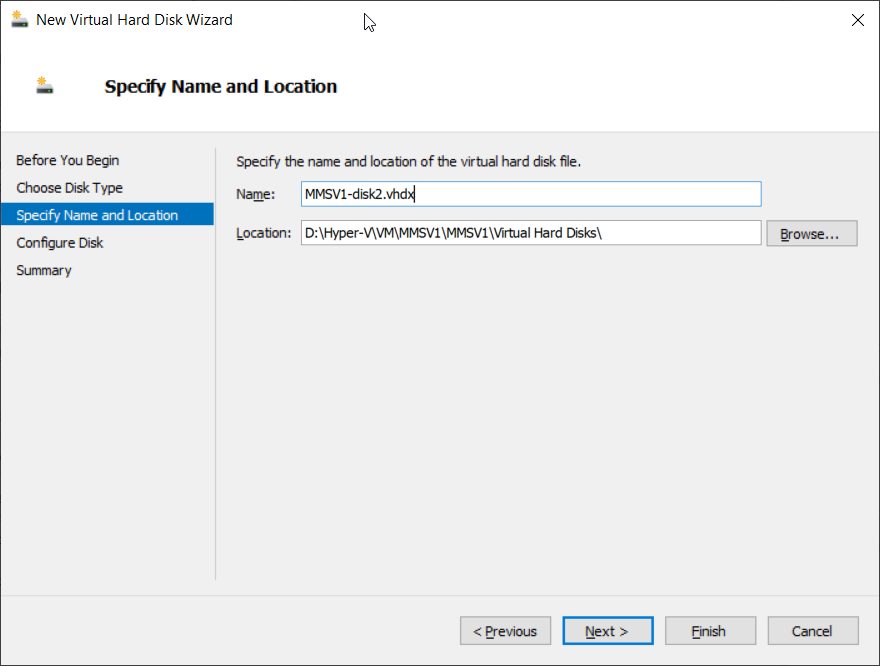
Task: Click the bold Specify Name and Location heading
Action: click(x=221, y=86)
